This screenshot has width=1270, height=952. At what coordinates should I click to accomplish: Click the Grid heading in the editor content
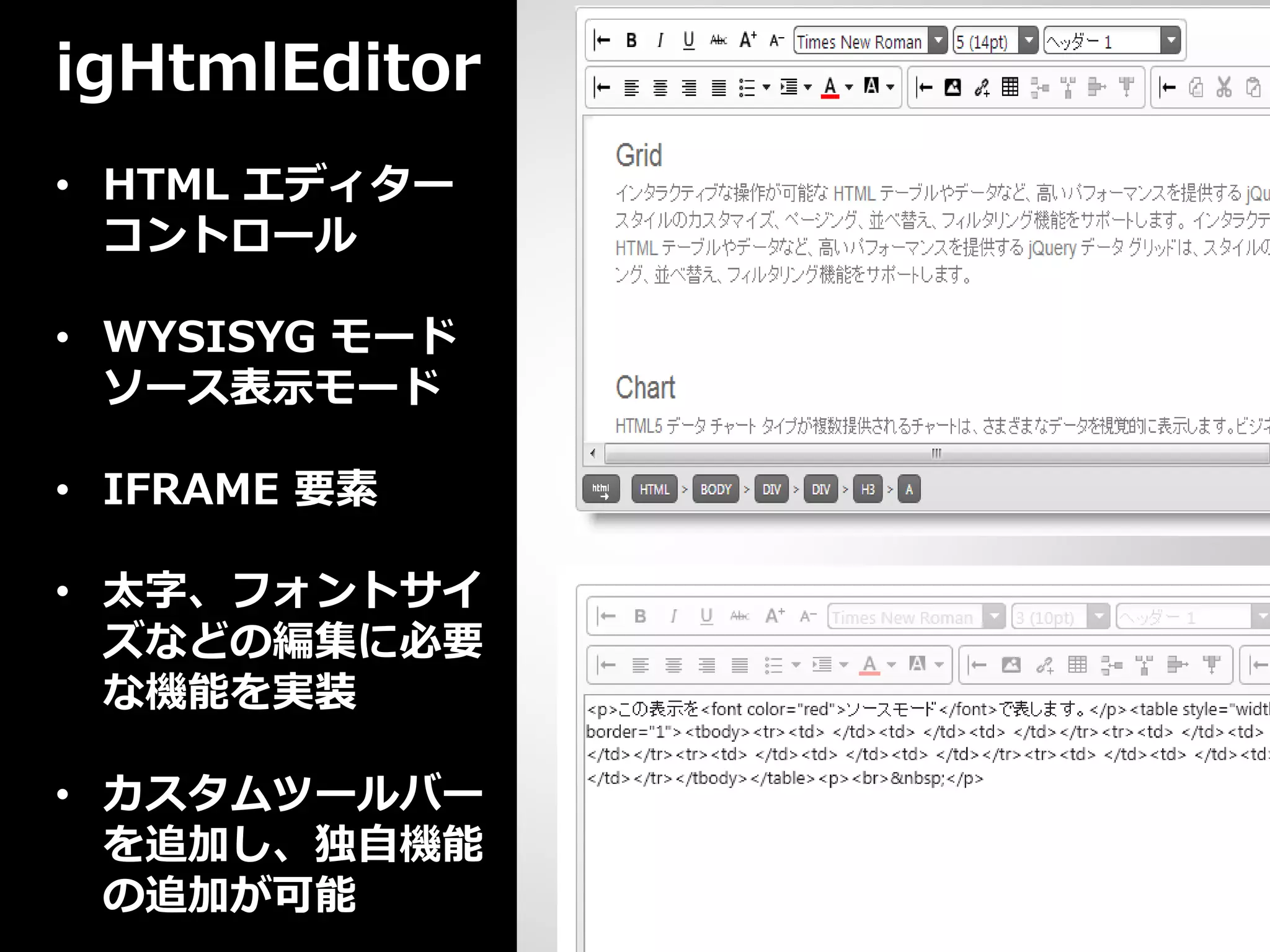click(x=639, y=155)
